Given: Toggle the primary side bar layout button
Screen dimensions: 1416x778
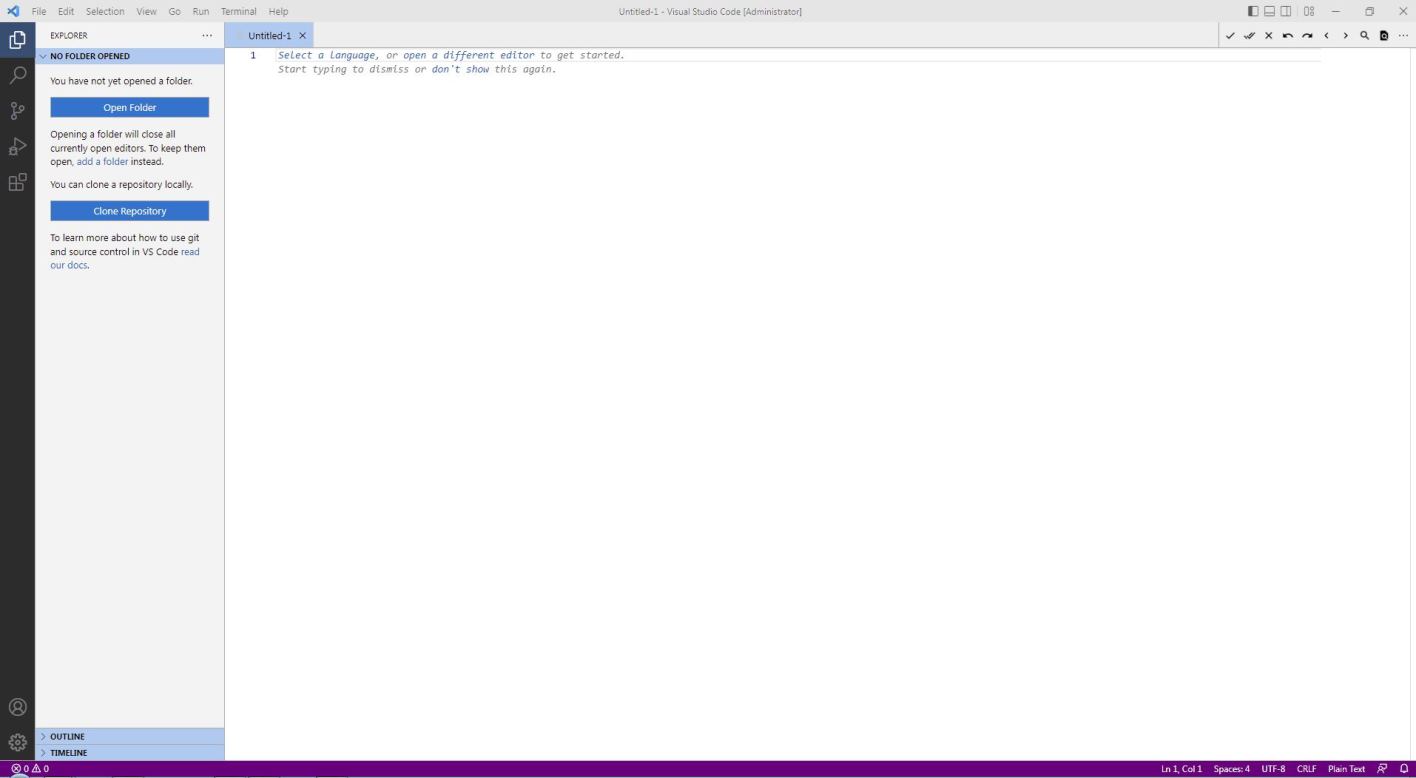Looking at the screenshot, I should 1253,12.
